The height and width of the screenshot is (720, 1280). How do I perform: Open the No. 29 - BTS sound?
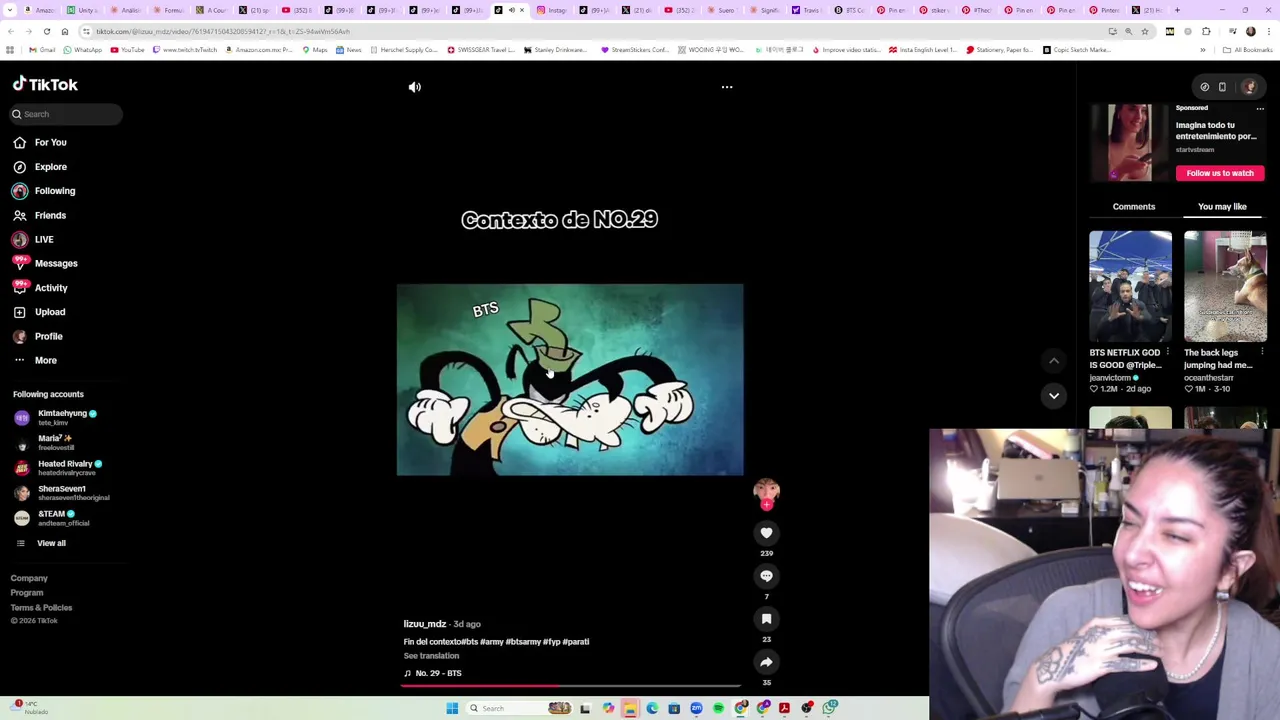click(x=433, y=673)
